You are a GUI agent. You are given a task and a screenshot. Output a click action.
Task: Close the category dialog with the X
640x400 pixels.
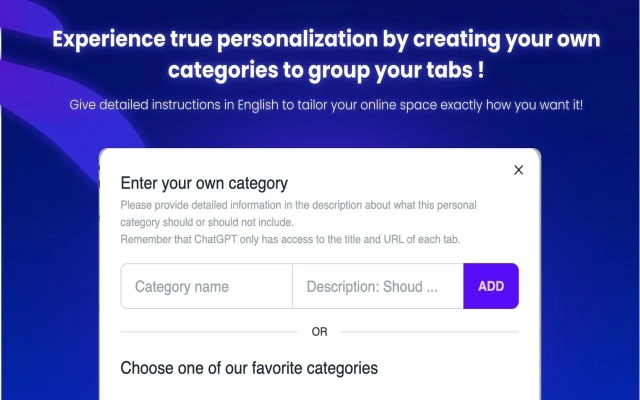pyautogui.click(x=518, y=170)
